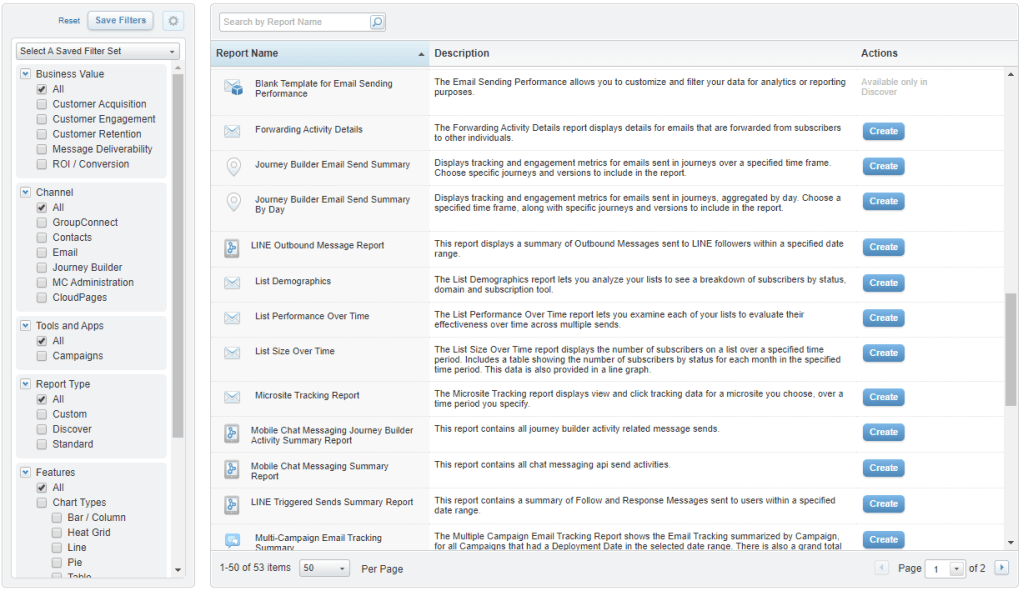Click the Blank Template email cube icon
The image size is (1023, 591).
pyautogui.click(x=232, y=89)
